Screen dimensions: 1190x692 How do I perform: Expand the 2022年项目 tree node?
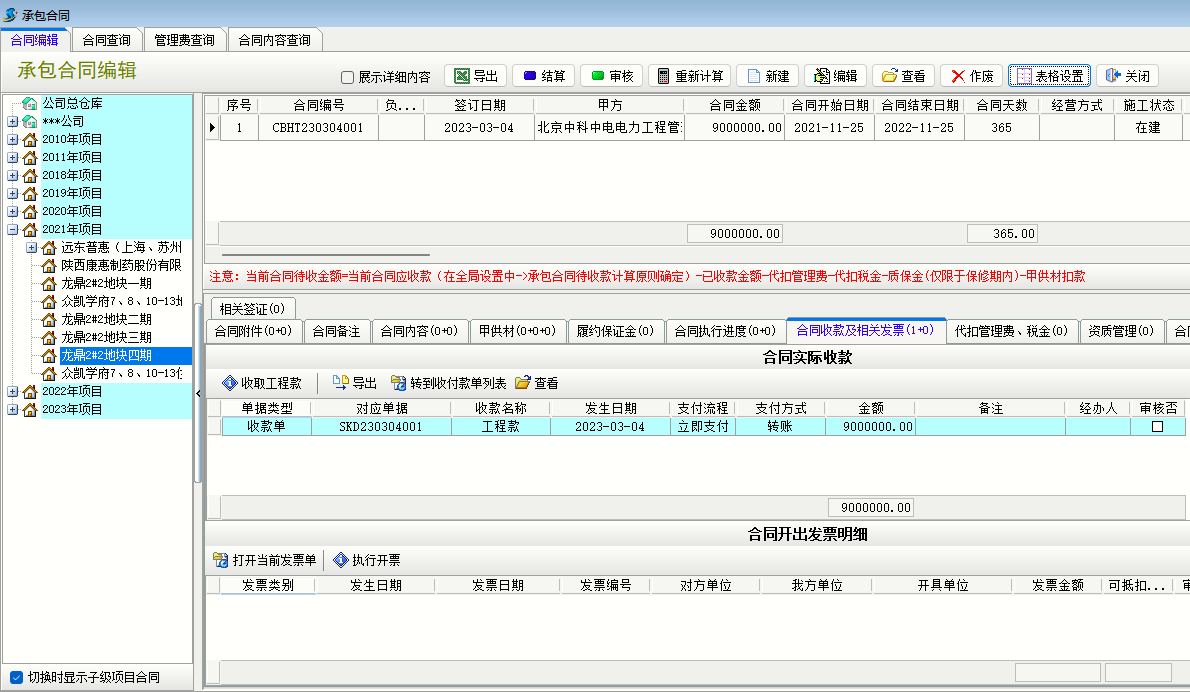click(12, 391)
